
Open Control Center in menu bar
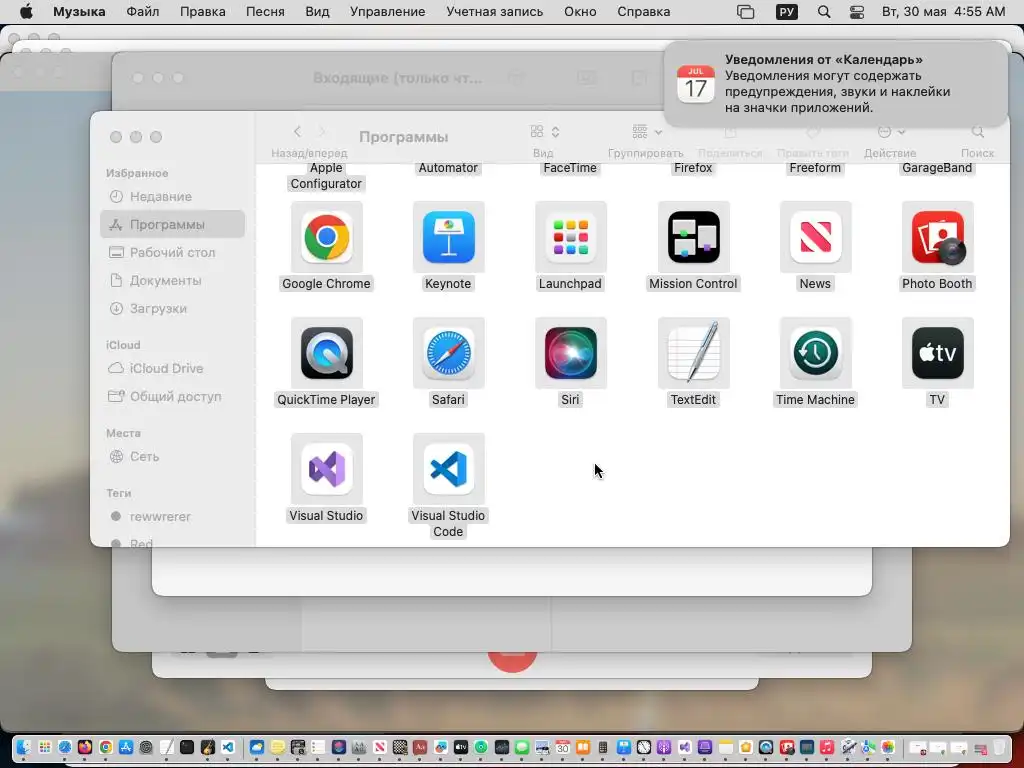pyautogui.click(x=857, y=12)
